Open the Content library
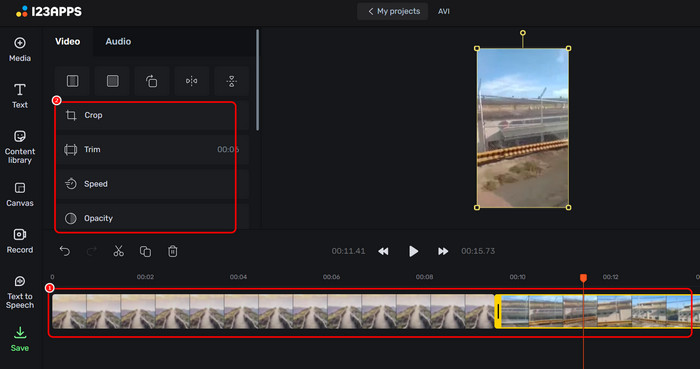Image resolution: width=700 pixels, height=369 pixels. point(20,147)
